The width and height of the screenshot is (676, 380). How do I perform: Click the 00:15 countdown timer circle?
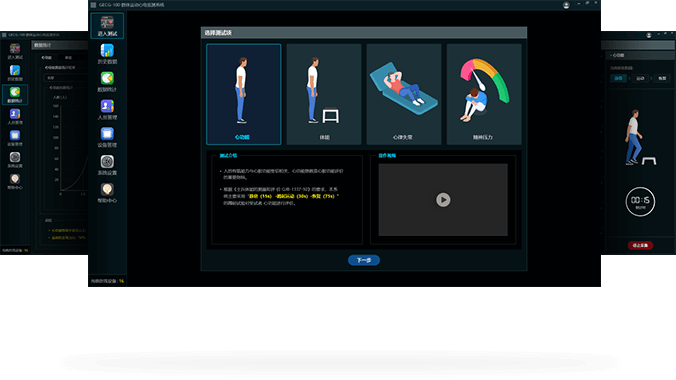640,201
